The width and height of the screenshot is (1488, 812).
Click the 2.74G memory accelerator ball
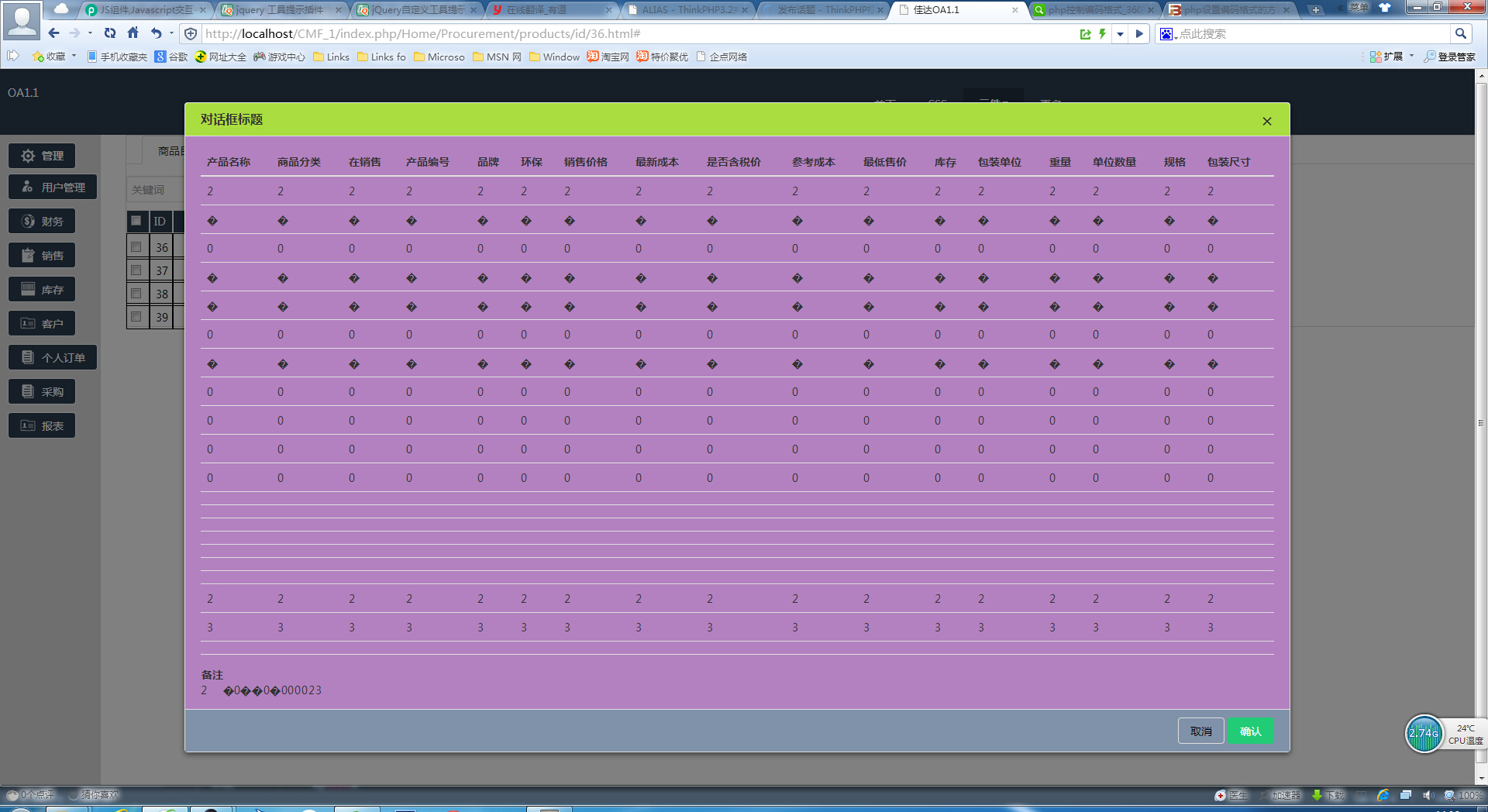tap(1424, 733)
